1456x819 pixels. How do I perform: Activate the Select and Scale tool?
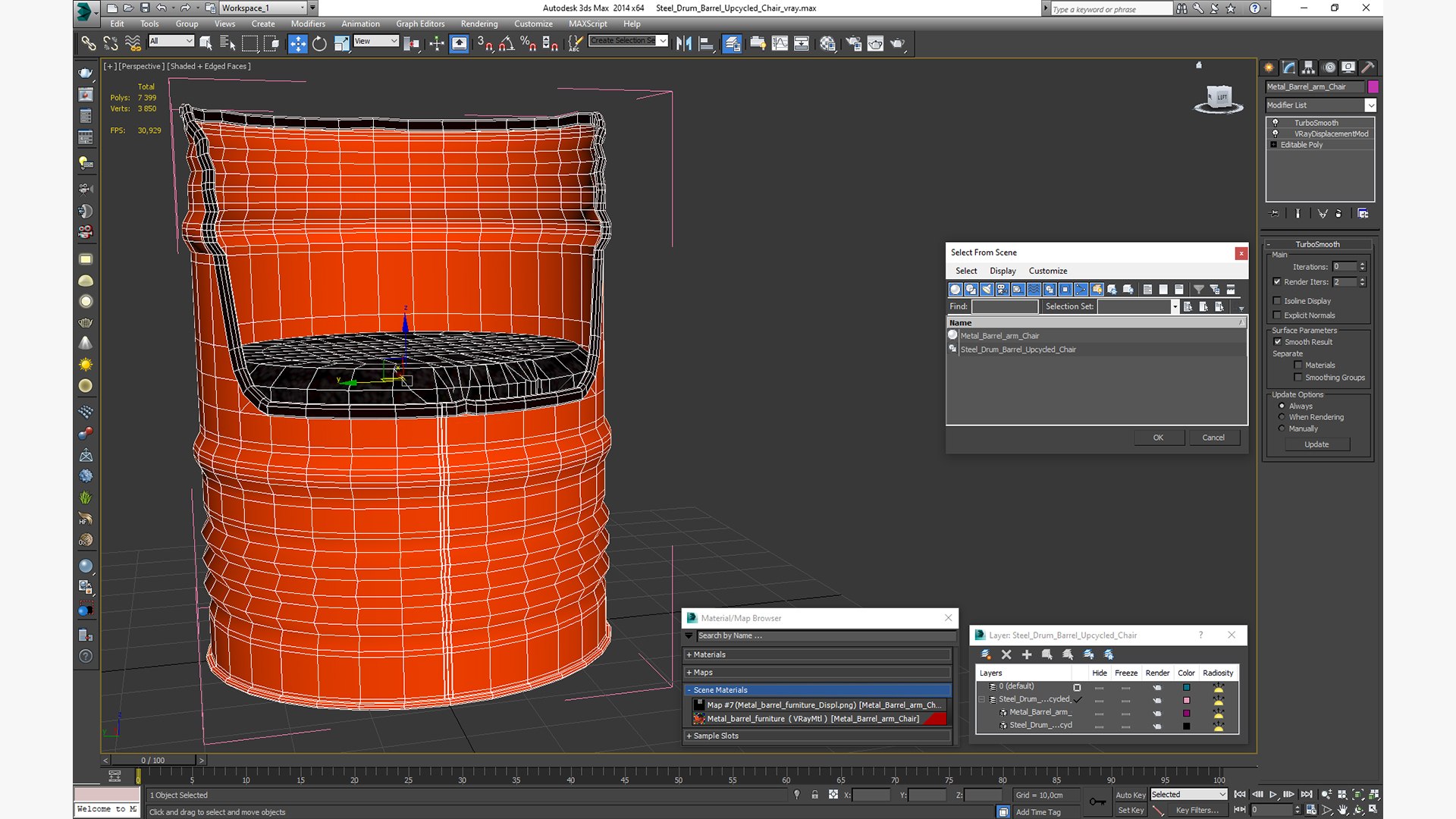click(x=341, y=43)
